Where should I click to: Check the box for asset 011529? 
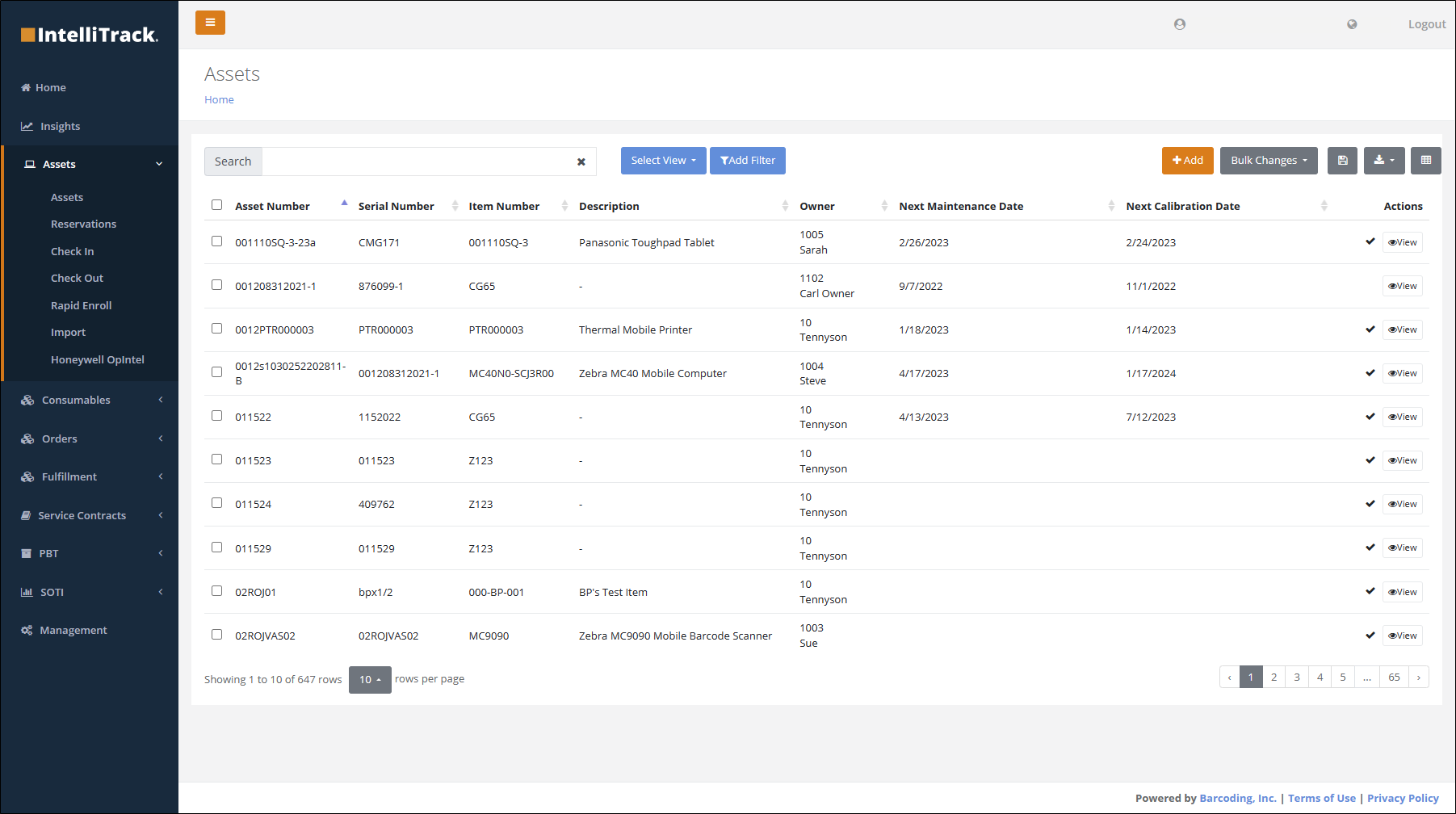pyautogui.click(x=216, y=548)
